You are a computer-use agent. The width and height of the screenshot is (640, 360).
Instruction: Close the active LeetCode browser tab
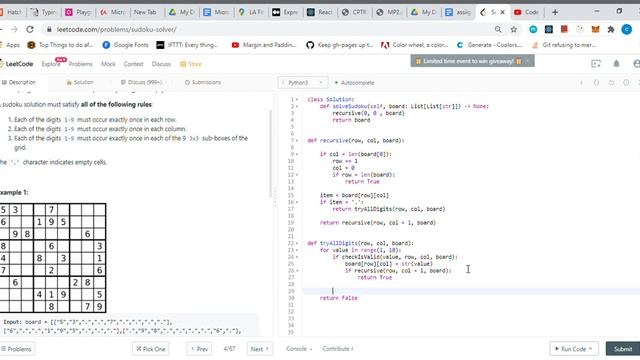tap(502, 12)
